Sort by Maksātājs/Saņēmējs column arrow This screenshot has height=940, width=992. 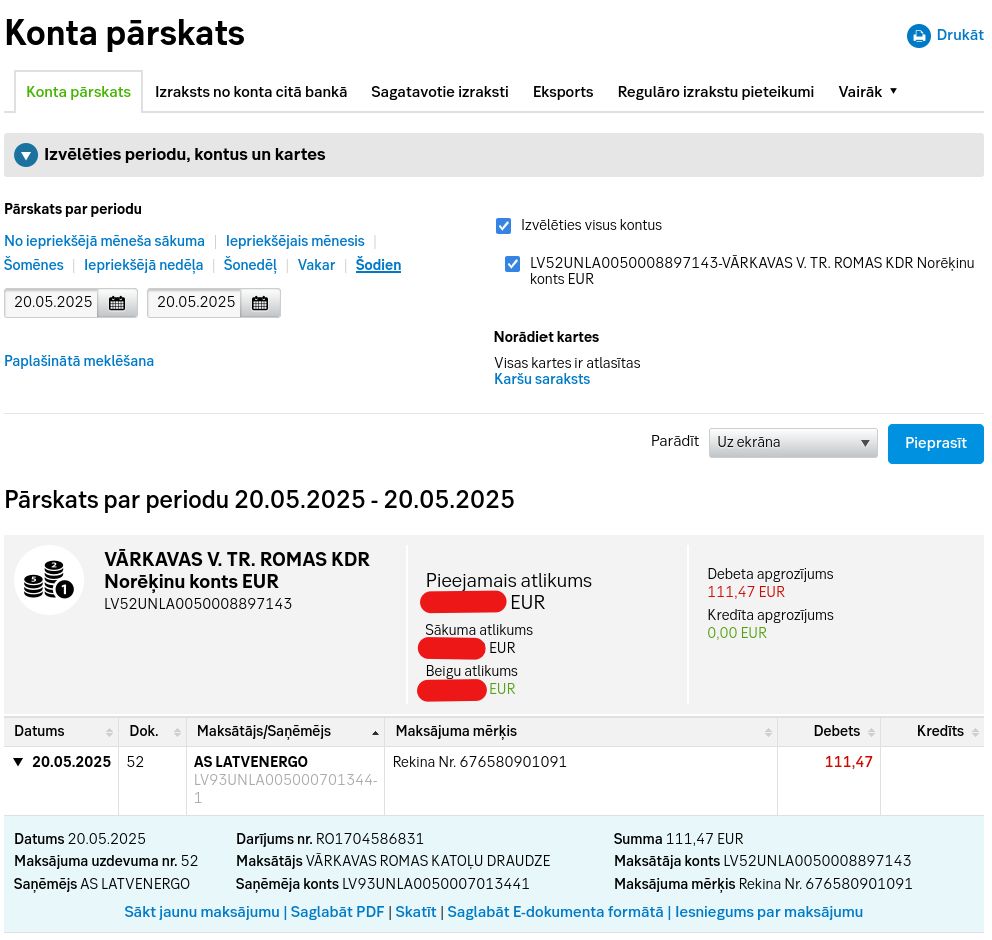point(375,733)
